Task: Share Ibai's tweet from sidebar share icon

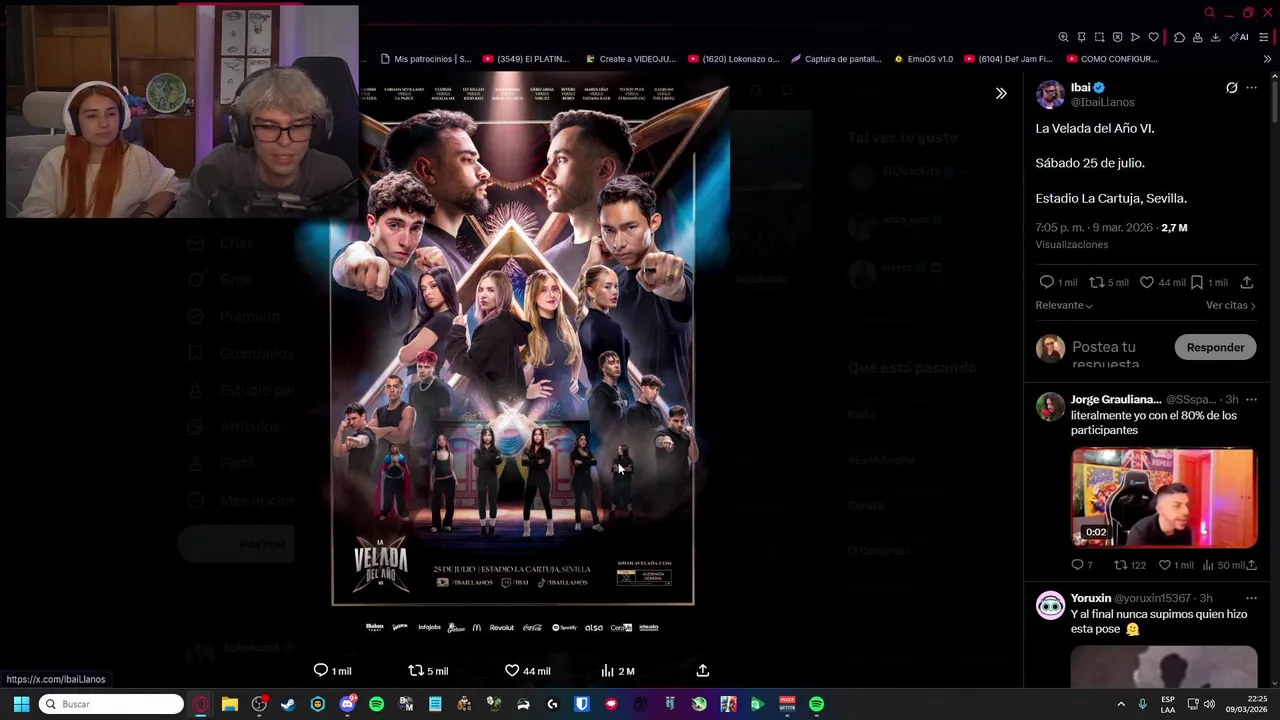Action: (1246, 282)
